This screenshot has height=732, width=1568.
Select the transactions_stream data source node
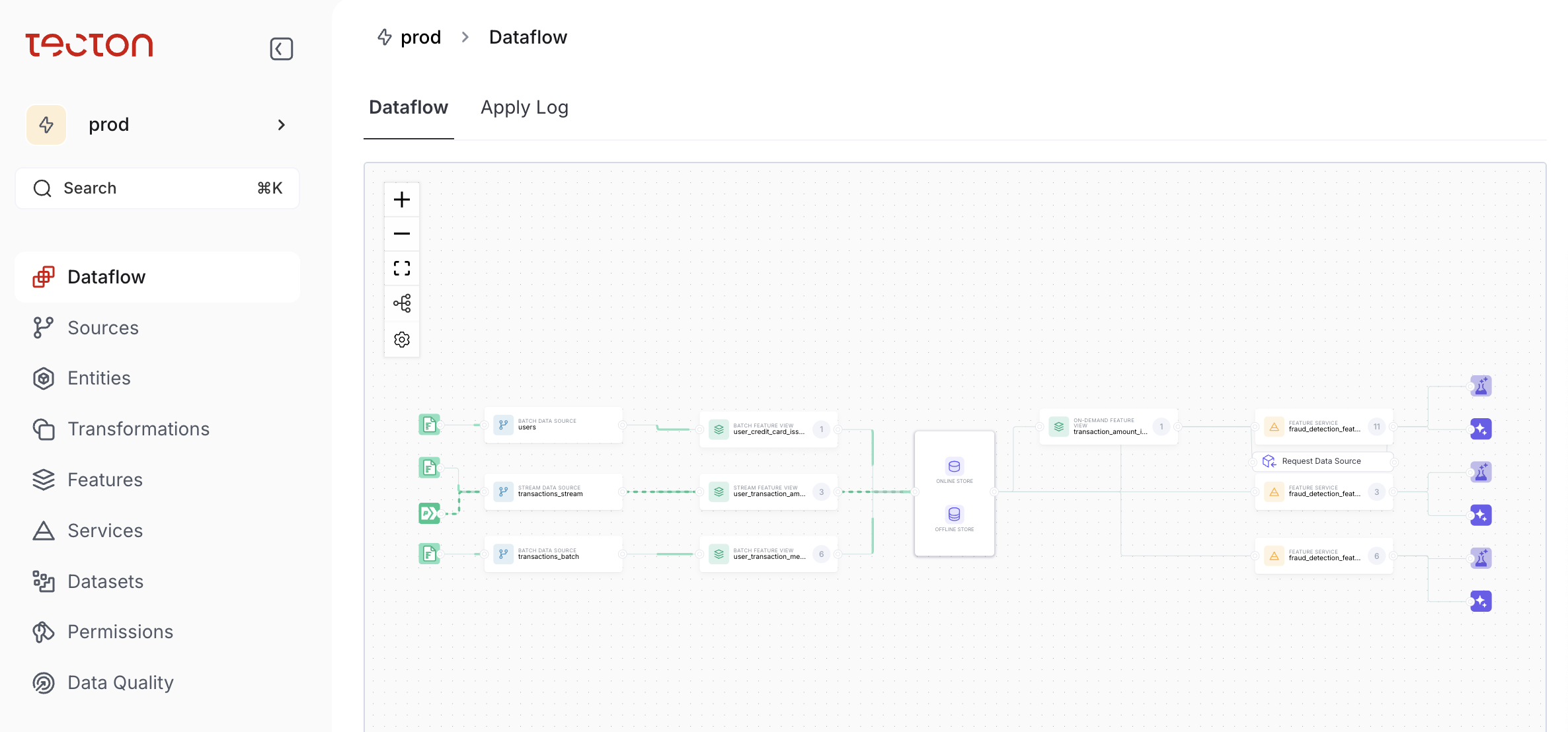[553, 492]
